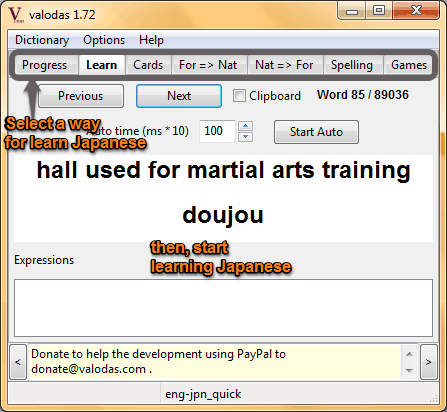
Task: Enable the Clipboard checkbox
Action: tap(239, 96)
